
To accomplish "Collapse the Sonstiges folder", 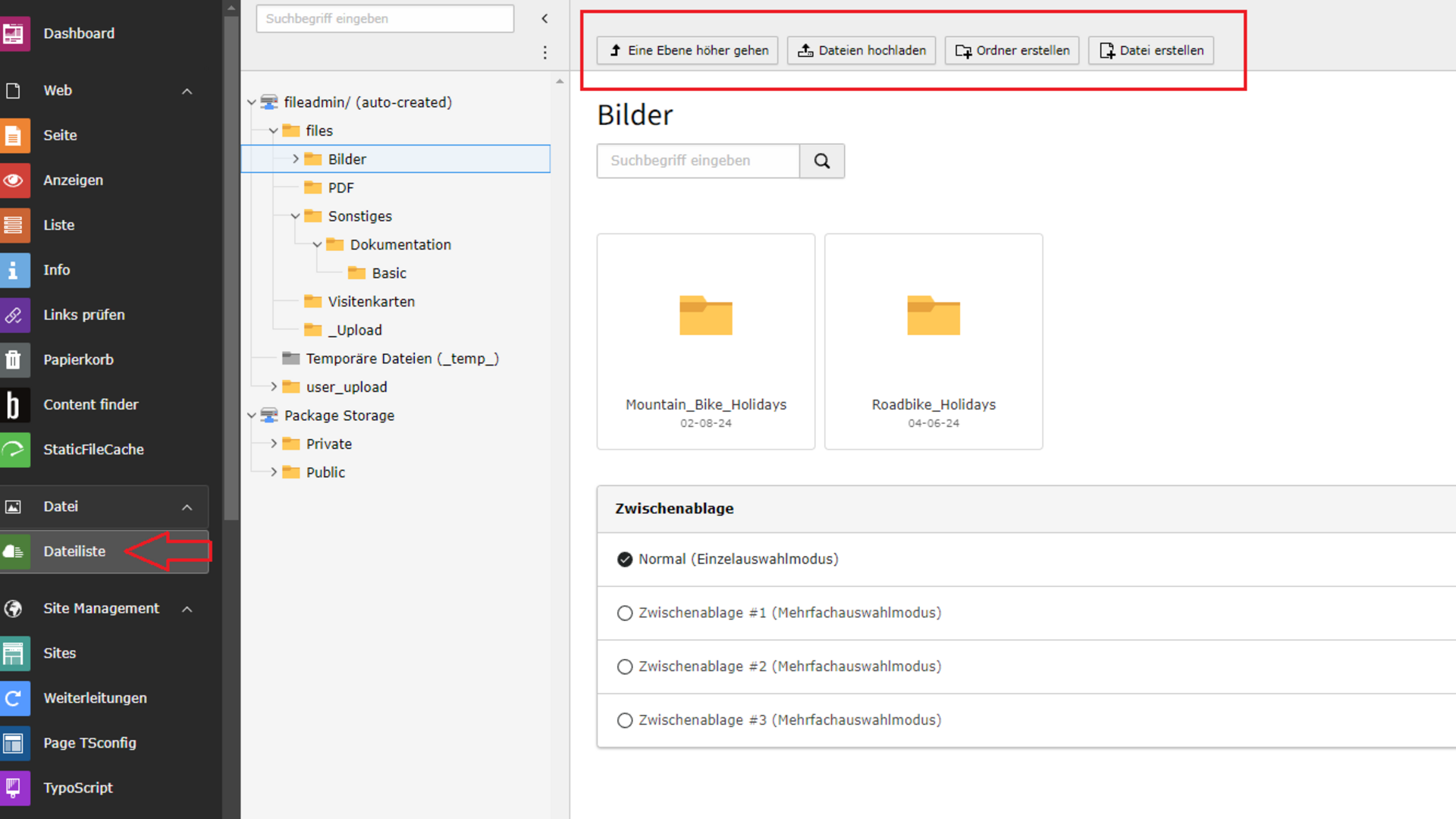I will click(x=296, y=216).
